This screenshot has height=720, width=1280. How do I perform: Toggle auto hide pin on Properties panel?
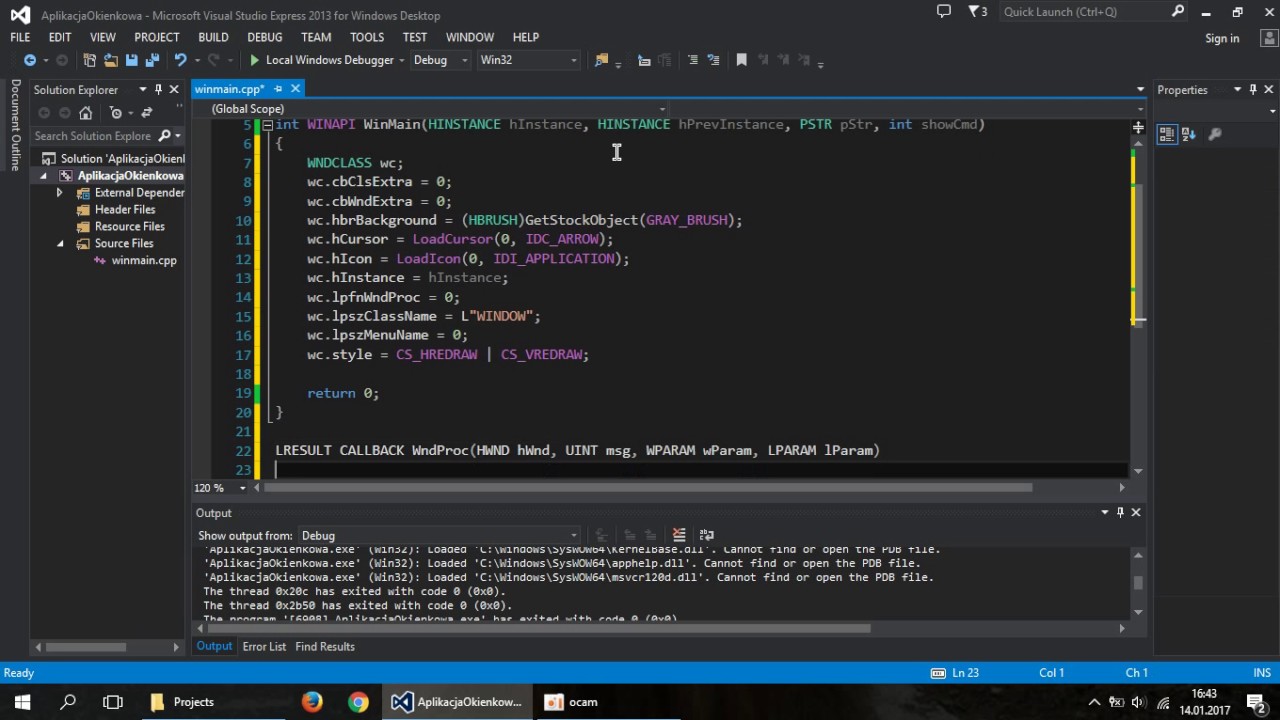[x=1253, y=89]
